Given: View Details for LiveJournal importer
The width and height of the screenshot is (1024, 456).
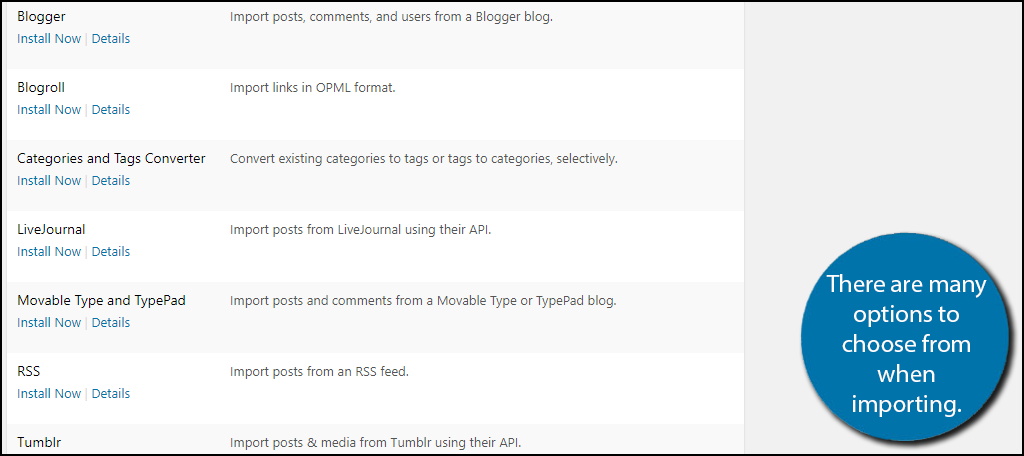Looking at the screenshot, I should pyautogui.click(x=110, y=252).
